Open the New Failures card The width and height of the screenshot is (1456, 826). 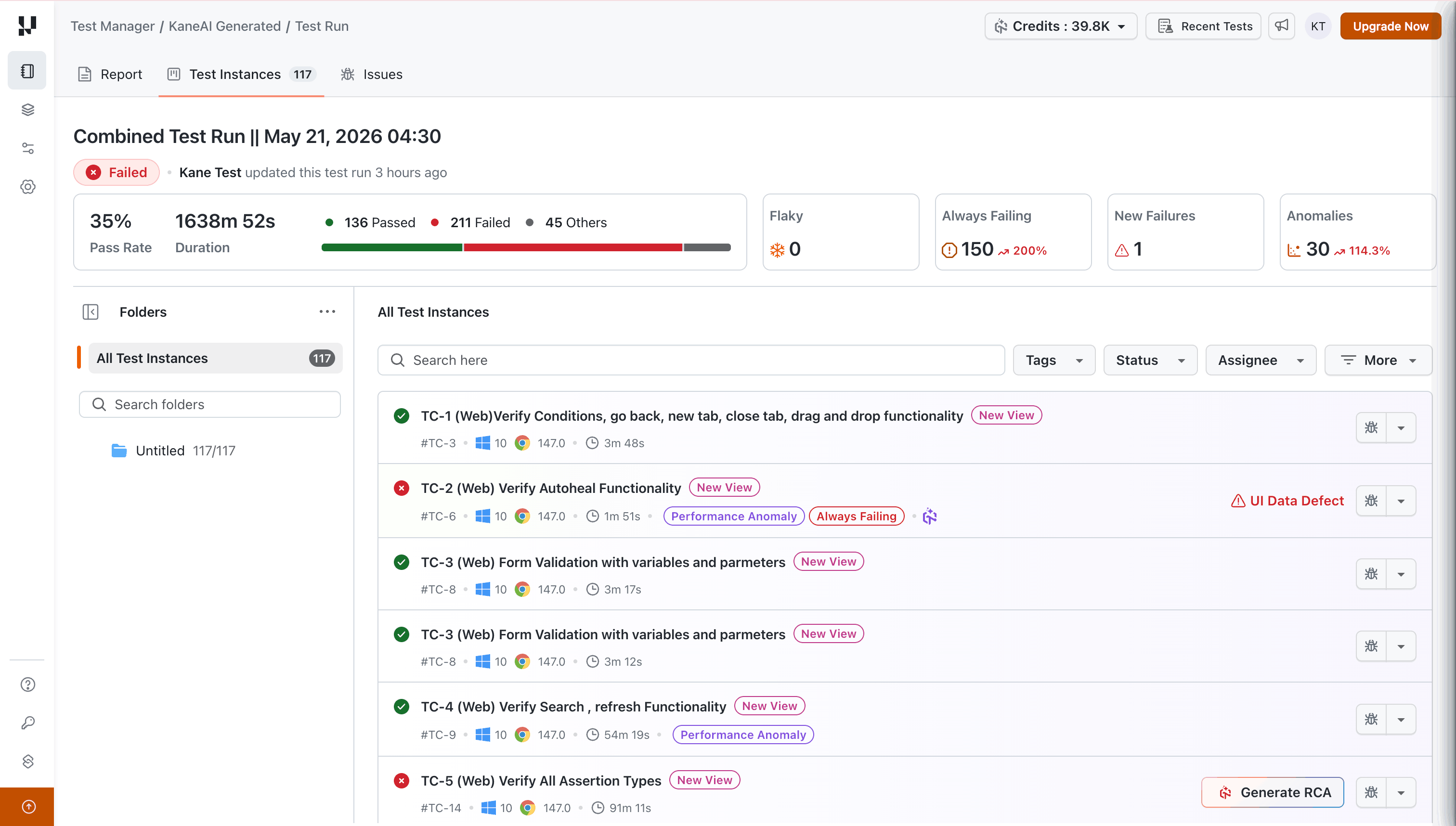coord(1185,232)
